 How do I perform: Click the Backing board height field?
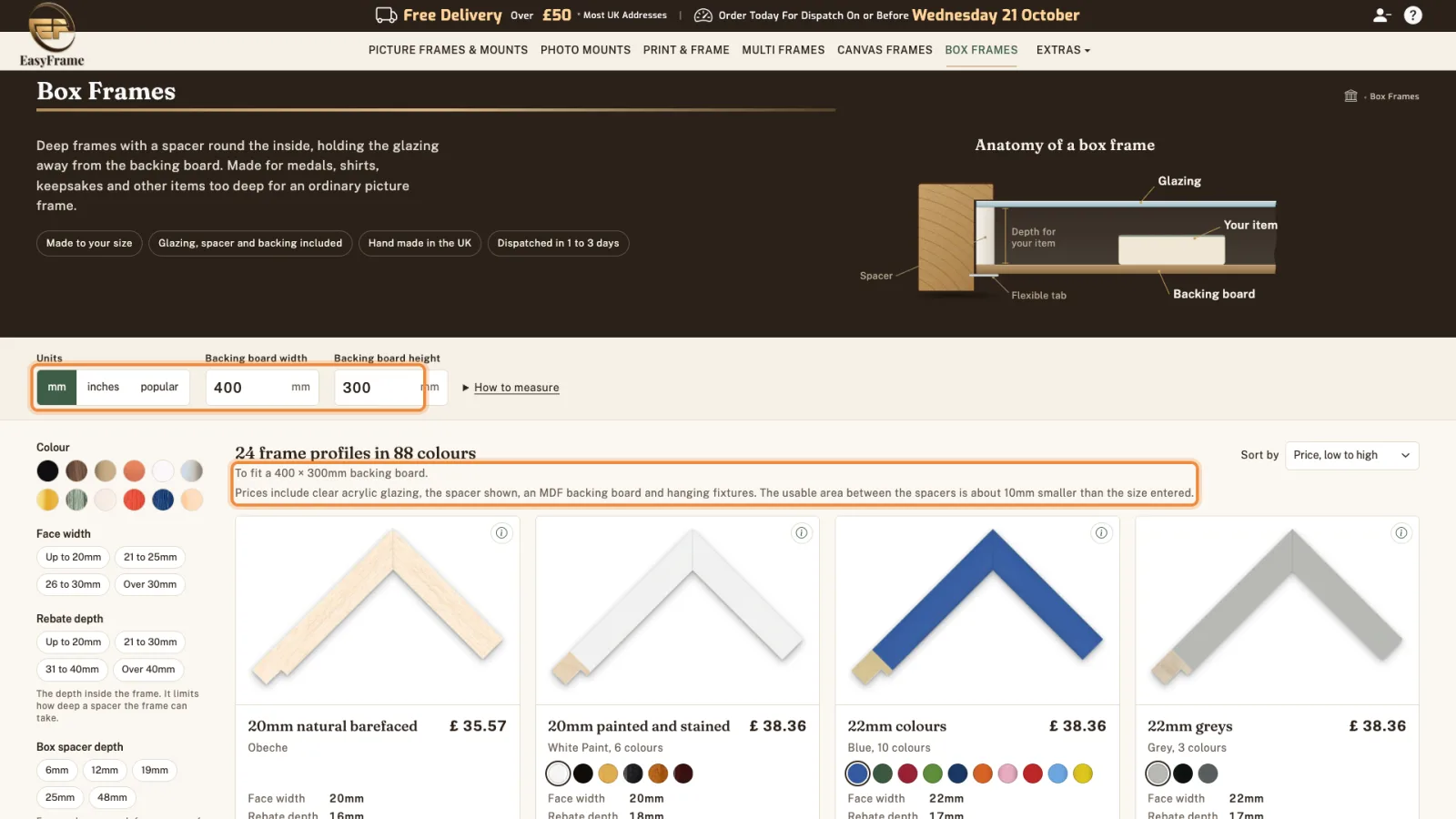click(x=391, y=388)
